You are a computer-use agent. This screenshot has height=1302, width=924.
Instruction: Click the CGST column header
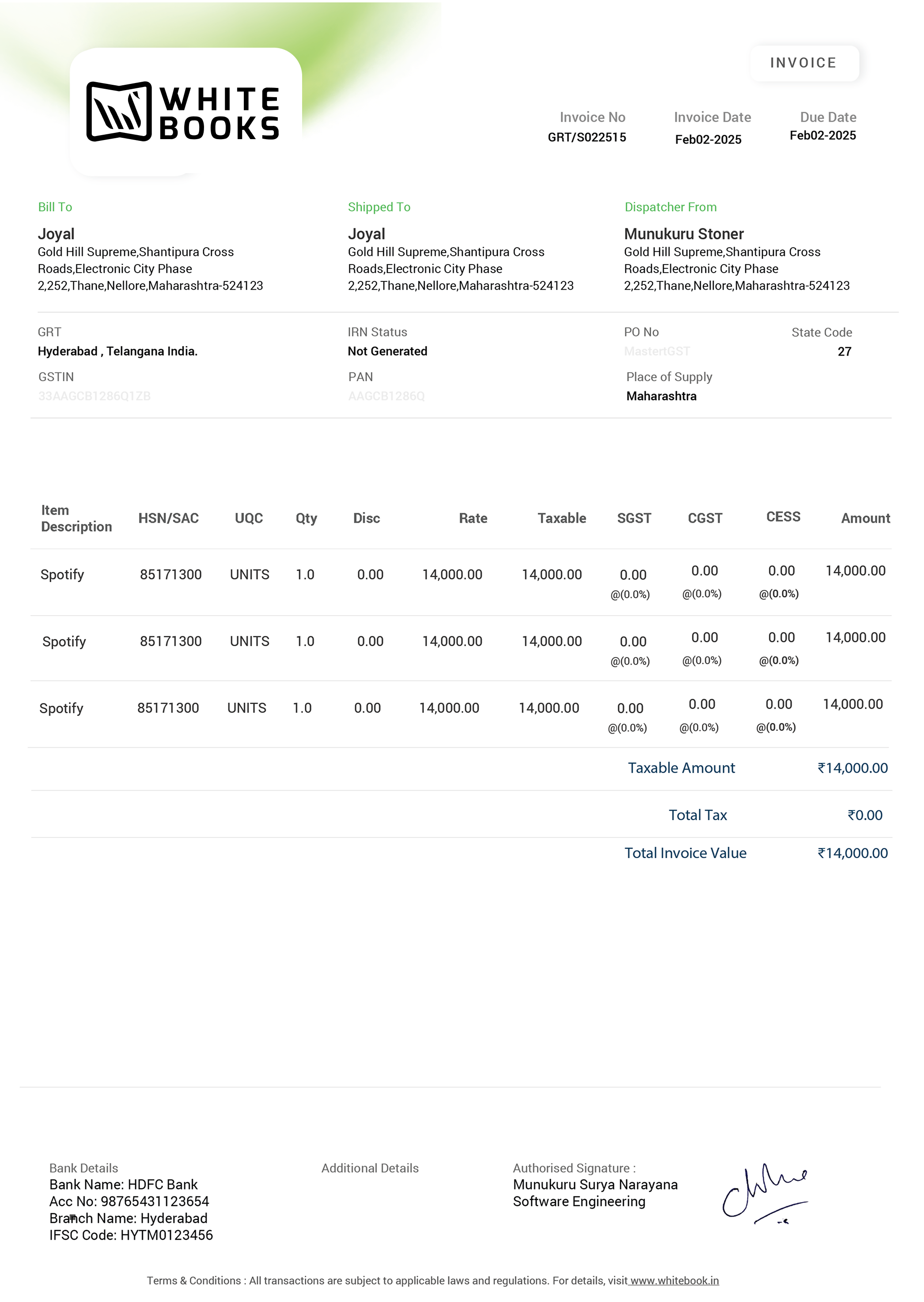pyautogui.click(x=705, y=518)
